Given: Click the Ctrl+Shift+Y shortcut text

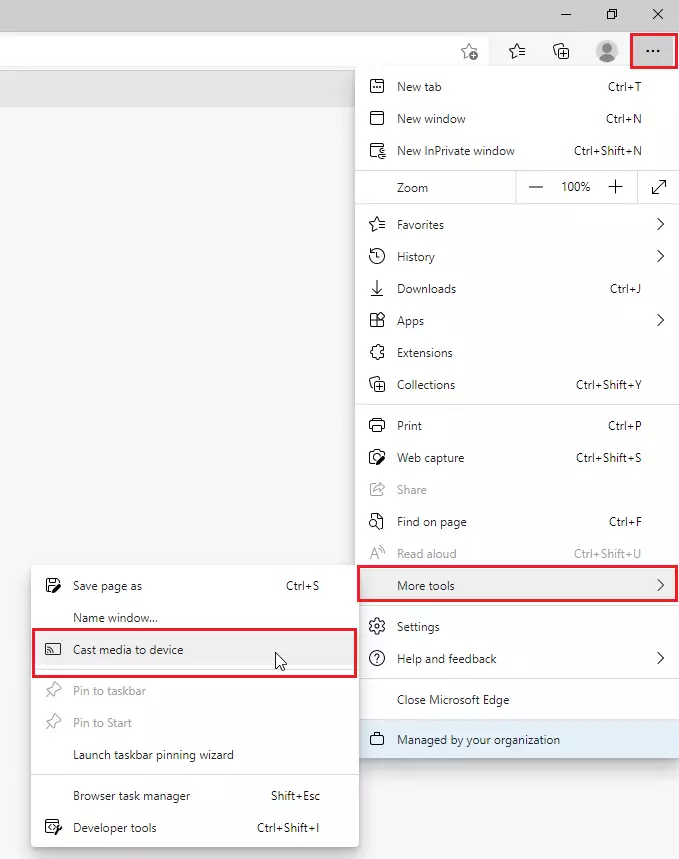Looking at the screenshot, I should (608, 385).
